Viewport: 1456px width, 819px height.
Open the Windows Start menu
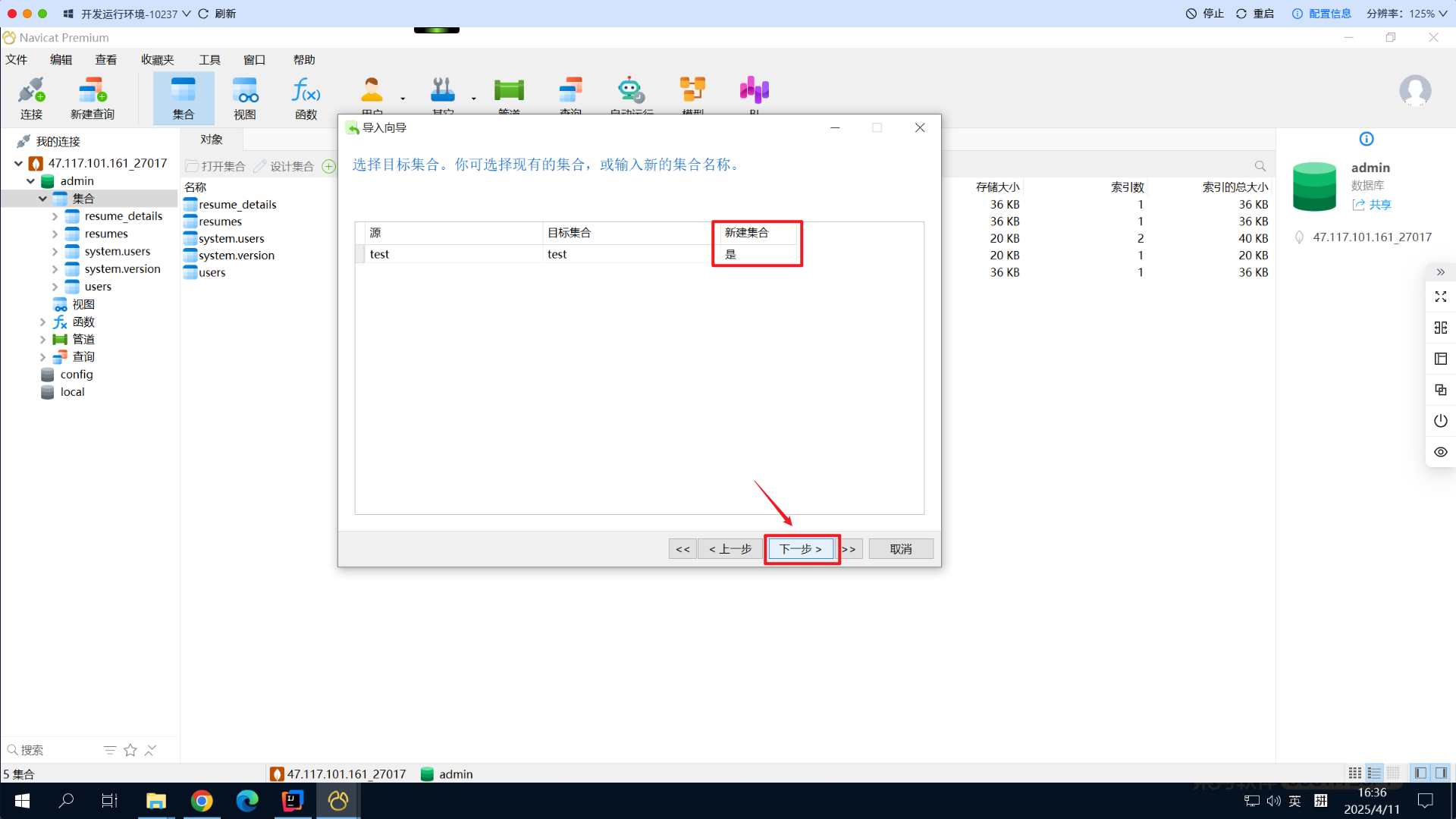click(22, 801)
